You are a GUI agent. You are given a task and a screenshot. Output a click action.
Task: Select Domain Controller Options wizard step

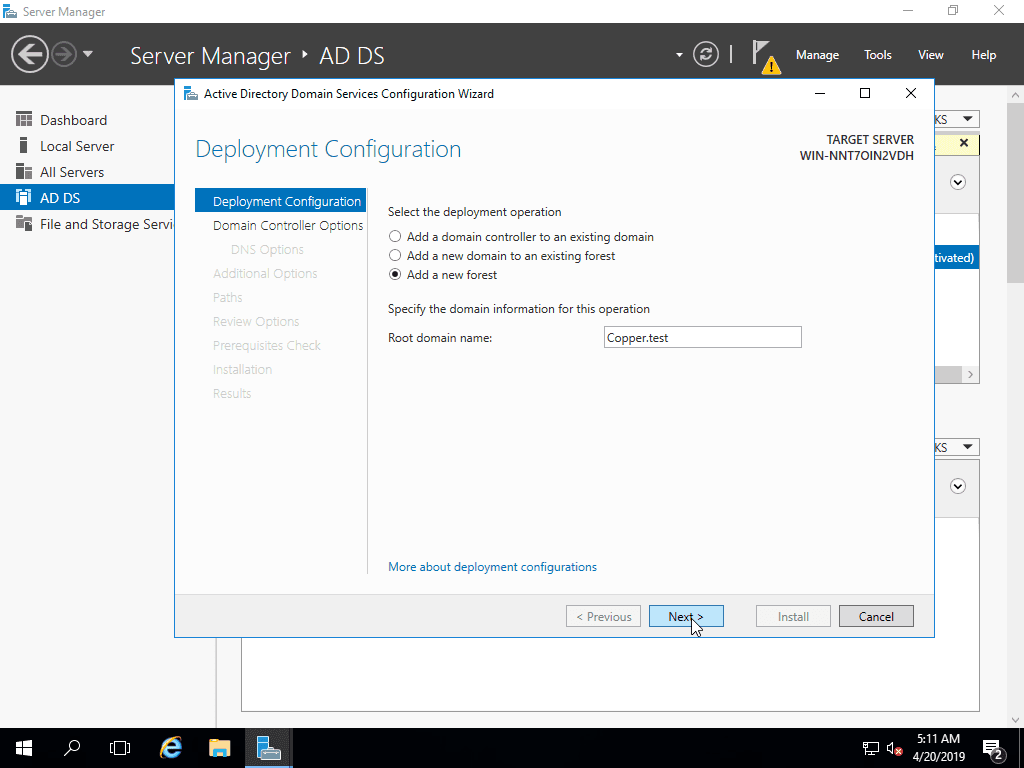pyautogui.click(x=288, y=225)
